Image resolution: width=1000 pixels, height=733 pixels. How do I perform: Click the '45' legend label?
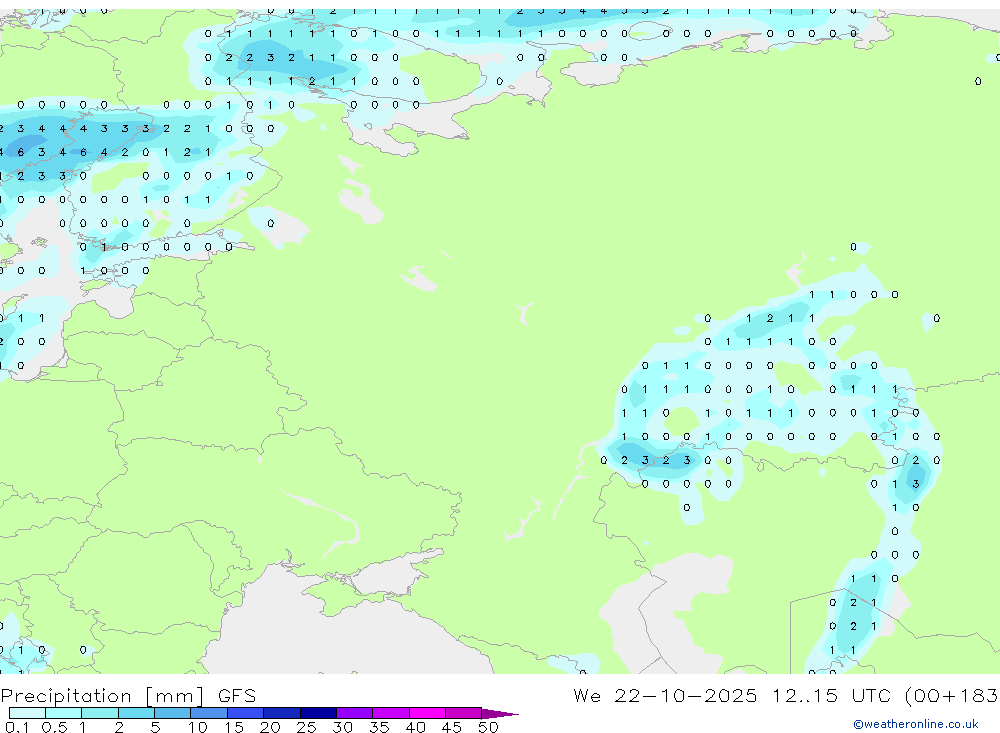point(452,727)
